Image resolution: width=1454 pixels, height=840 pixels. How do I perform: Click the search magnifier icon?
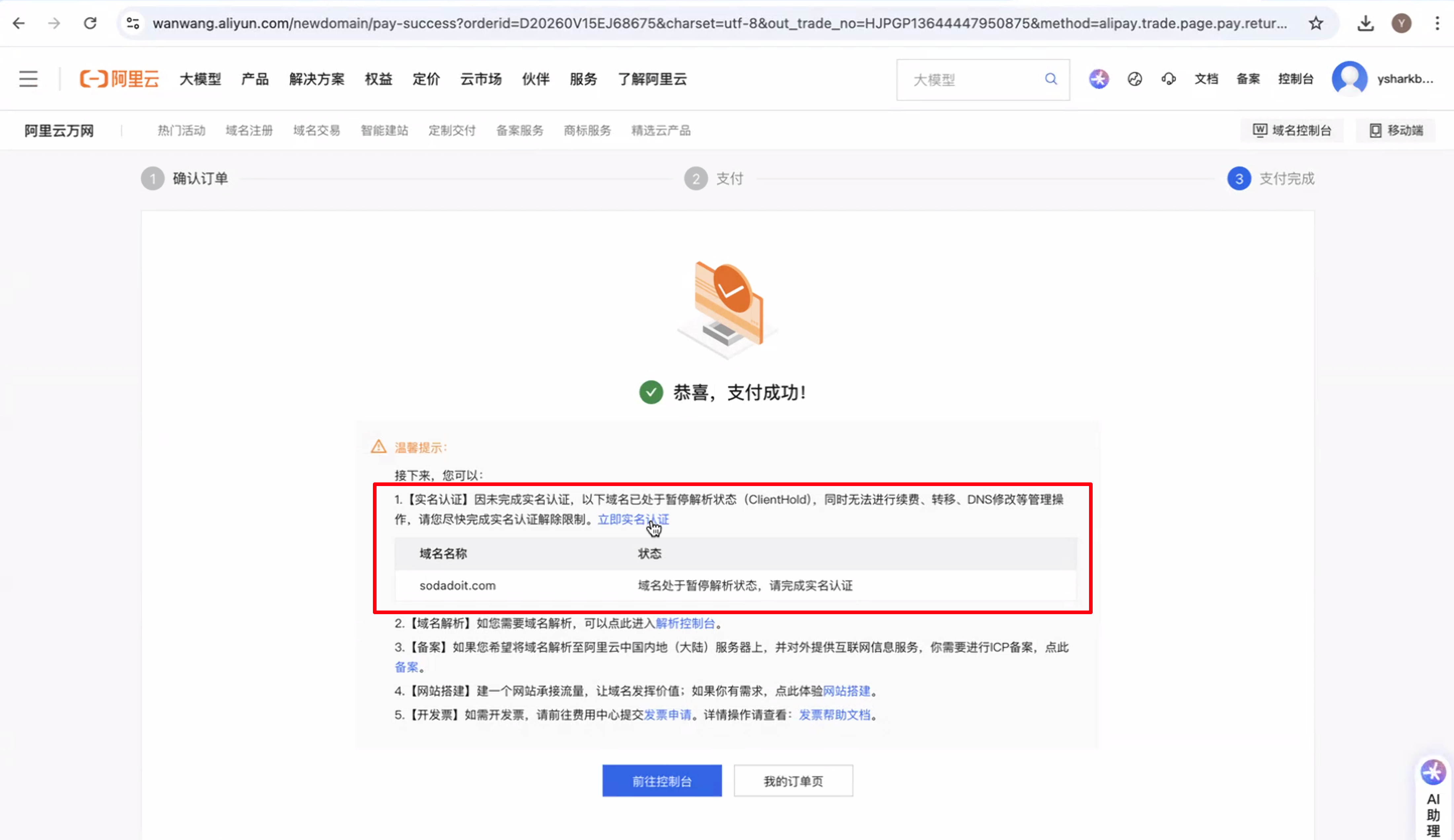1051,79
